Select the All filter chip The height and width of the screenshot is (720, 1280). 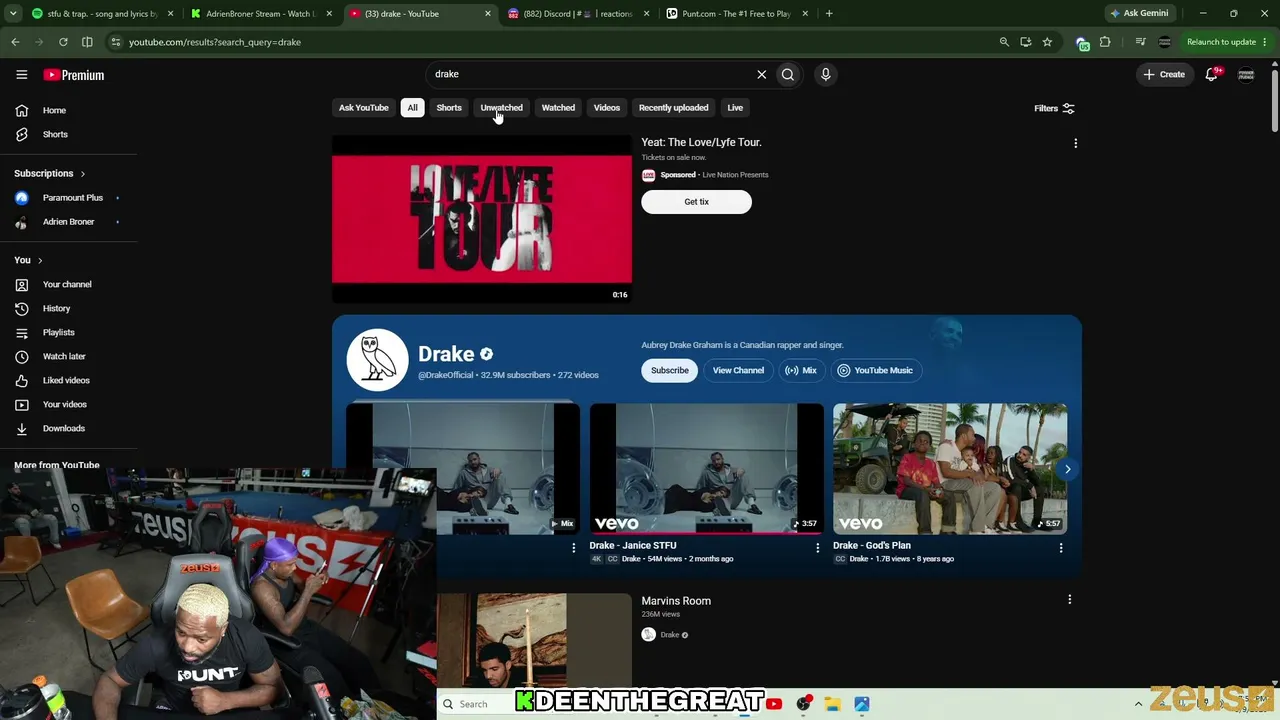pos(412,108)
